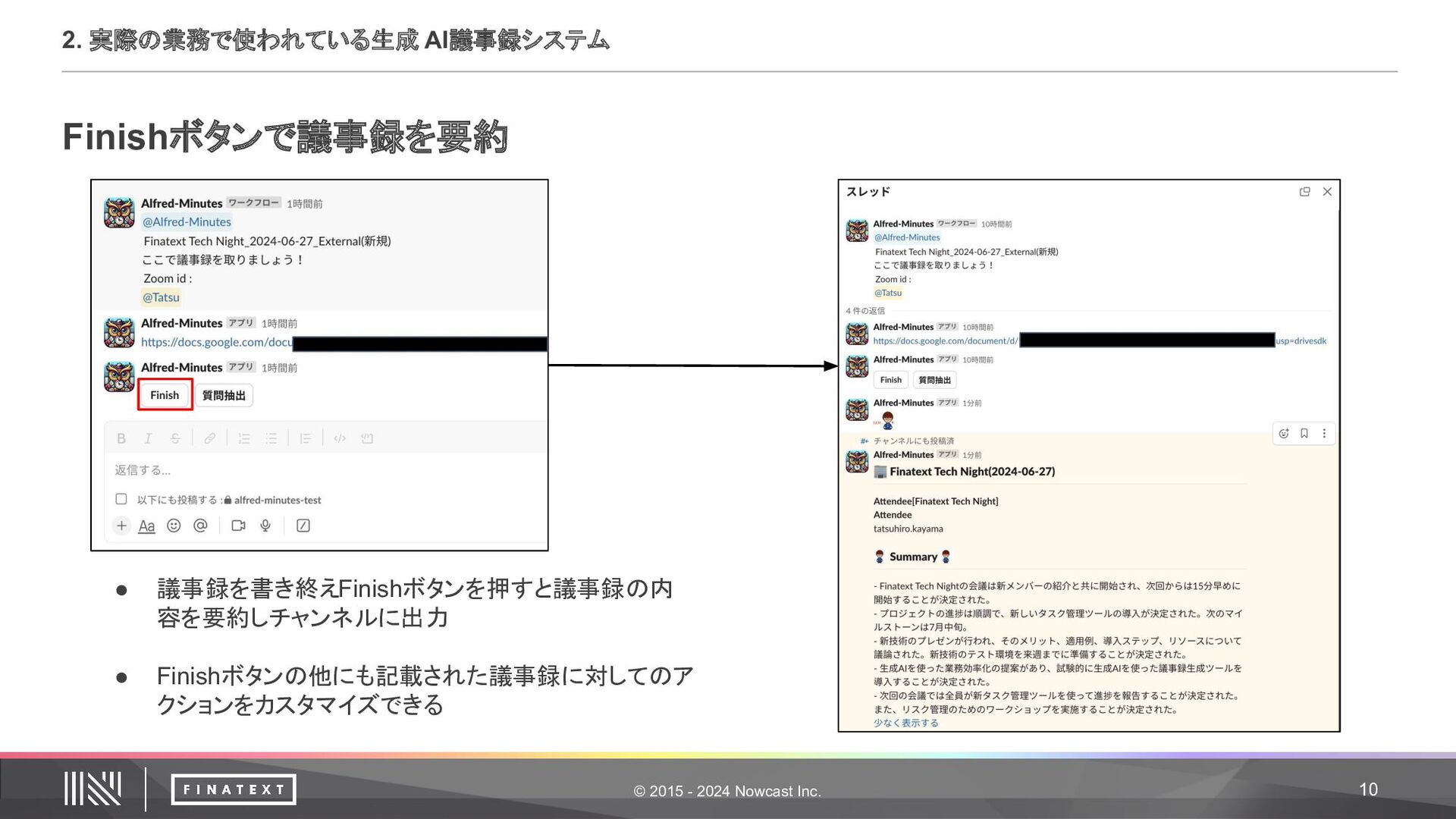Open the emoji picker in the composer
The width and height of the screenshot is (1456, 819).
pos(174,526)
